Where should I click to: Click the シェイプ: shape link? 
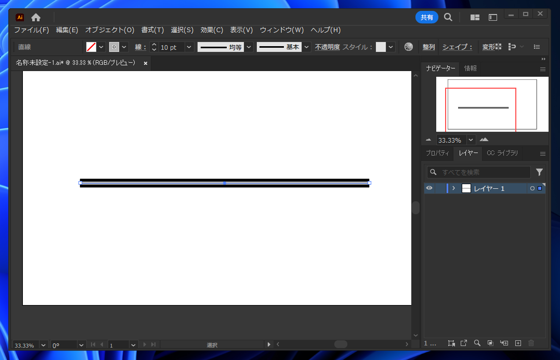pyautogui.click(x=458, y=47)
